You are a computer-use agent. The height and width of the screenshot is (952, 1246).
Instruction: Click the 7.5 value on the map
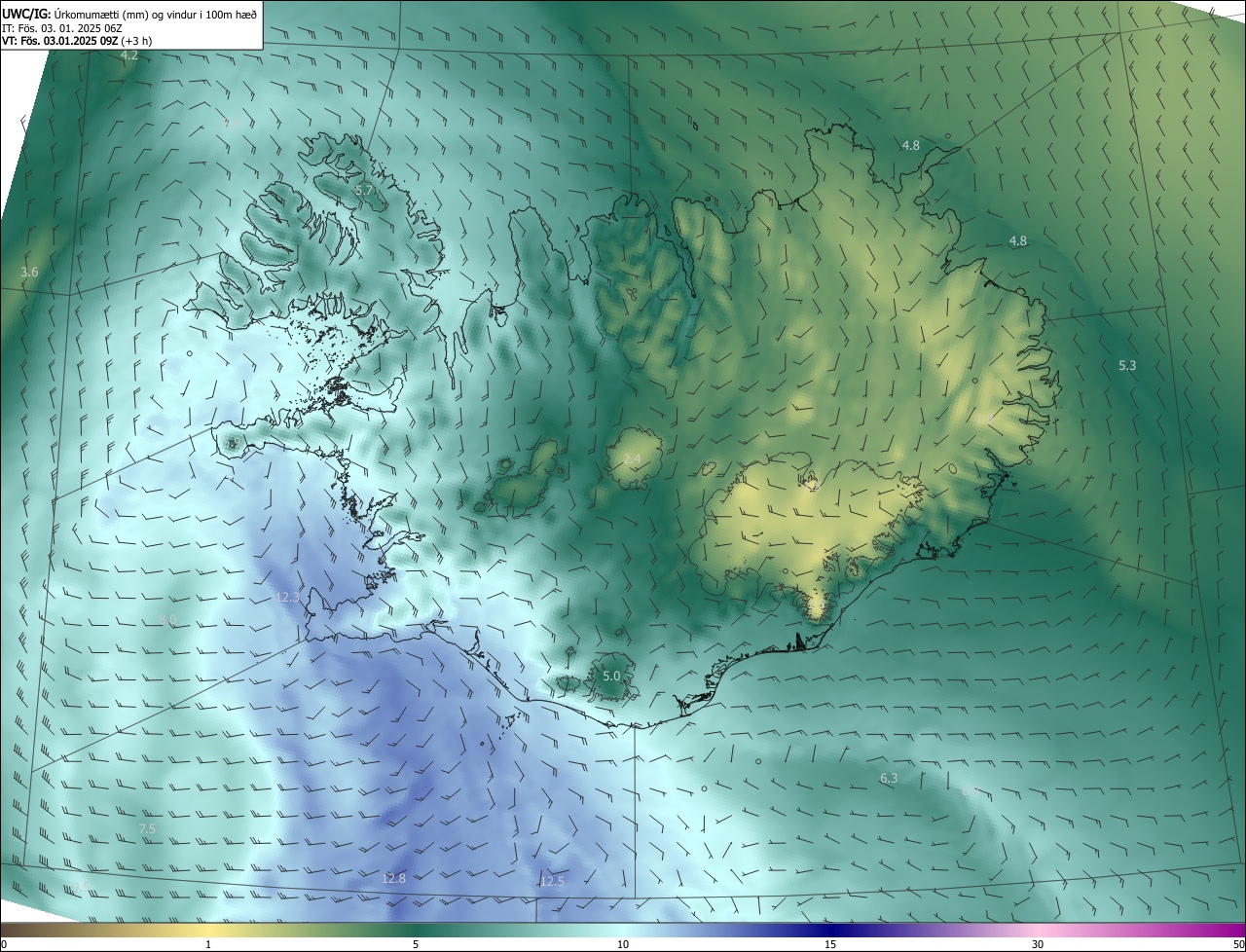click(x=147, y=828)
